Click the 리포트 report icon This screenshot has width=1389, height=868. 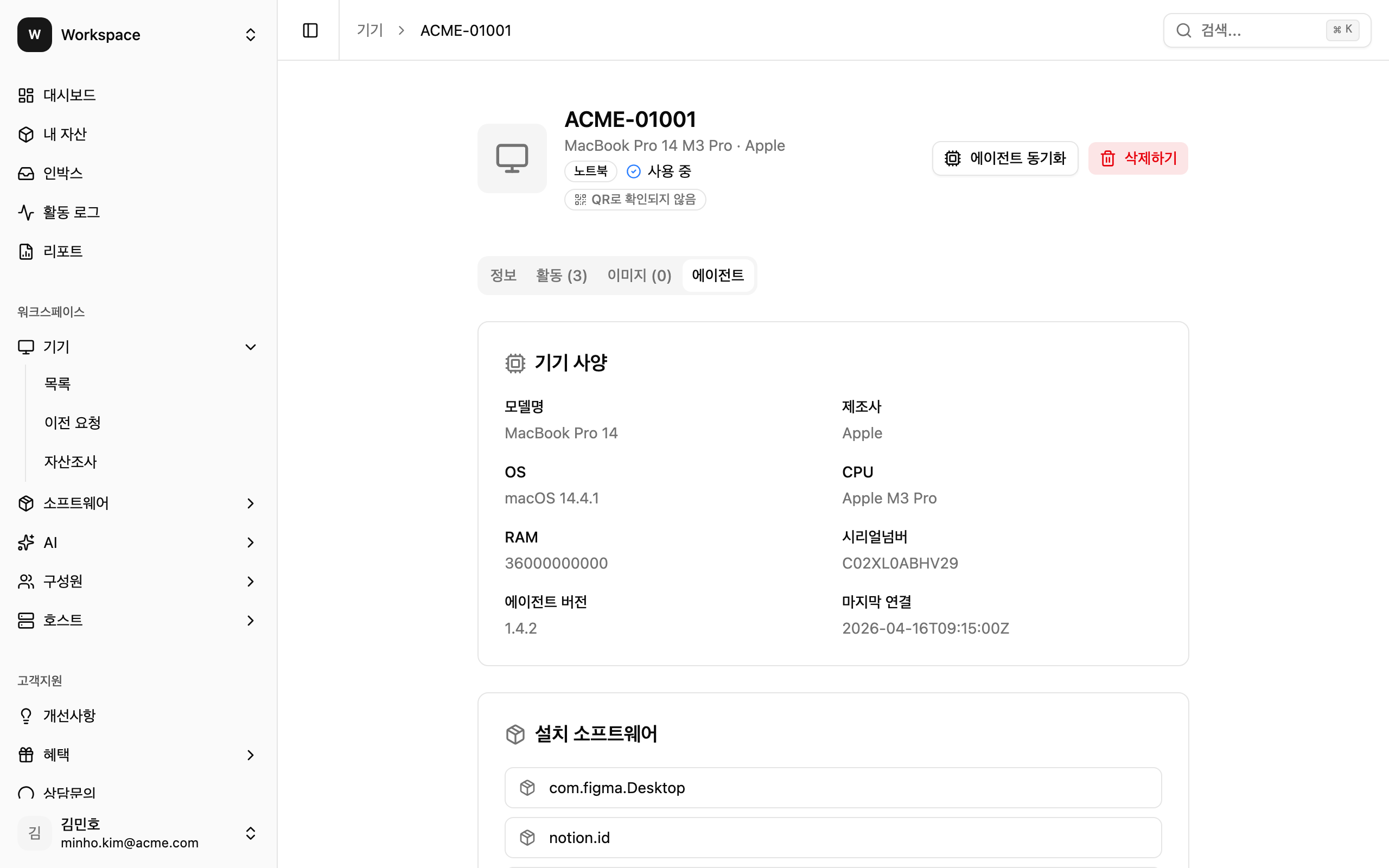tap(26, 251)
